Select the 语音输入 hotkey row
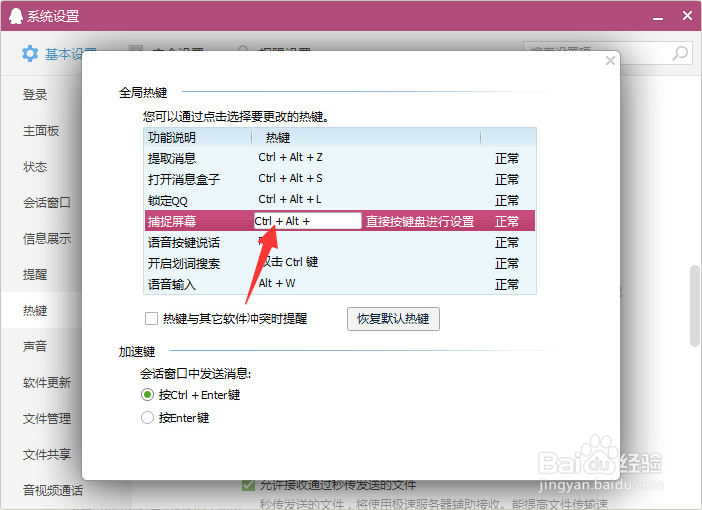Screen dimensions: 702x510 pyautogui.click(x=340, y=284)
